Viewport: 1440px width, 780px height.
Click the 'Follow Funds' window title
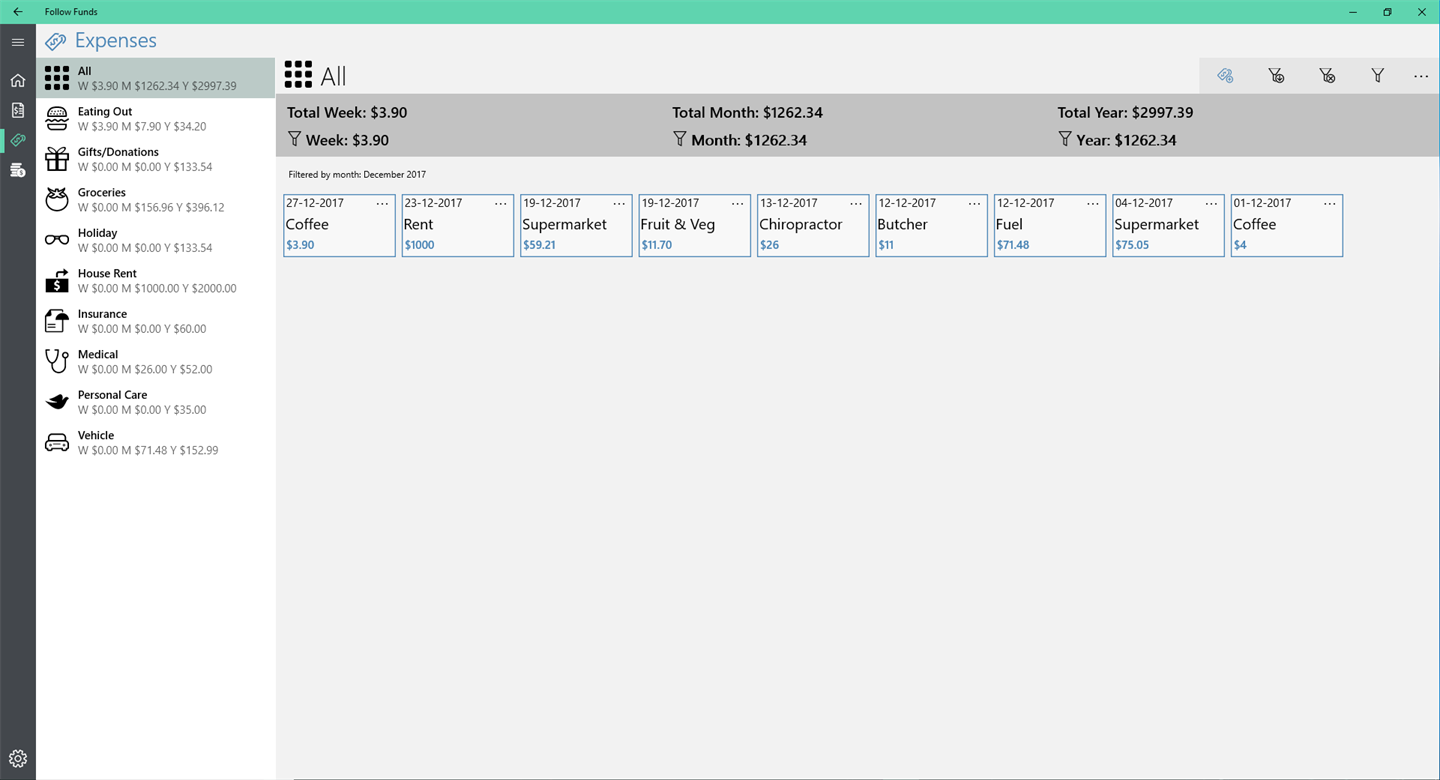pos(71,12)
